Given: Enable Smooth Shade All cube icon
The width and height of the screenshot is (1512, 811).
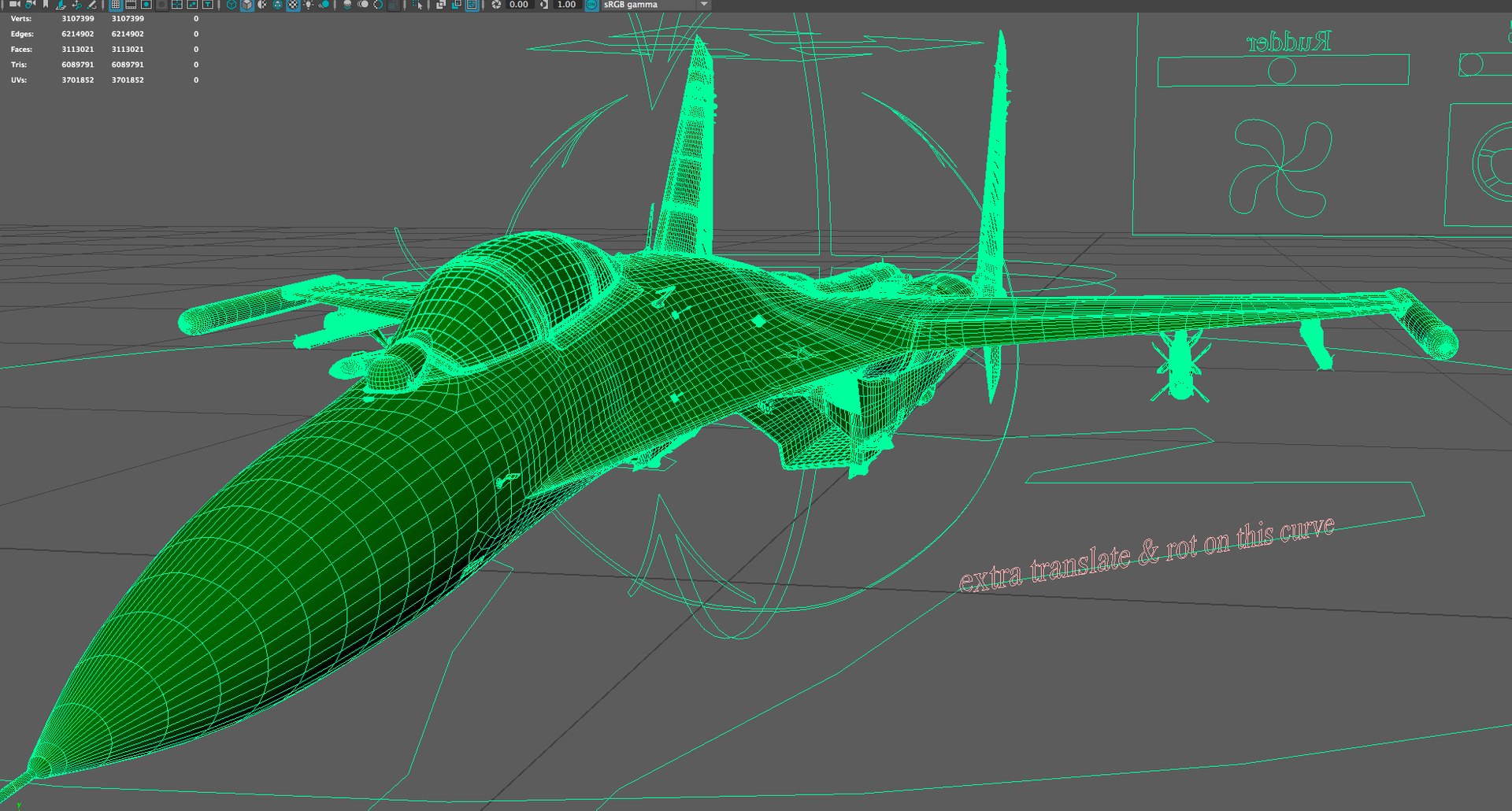Looking at the screenshot, I should pos(246,5).
